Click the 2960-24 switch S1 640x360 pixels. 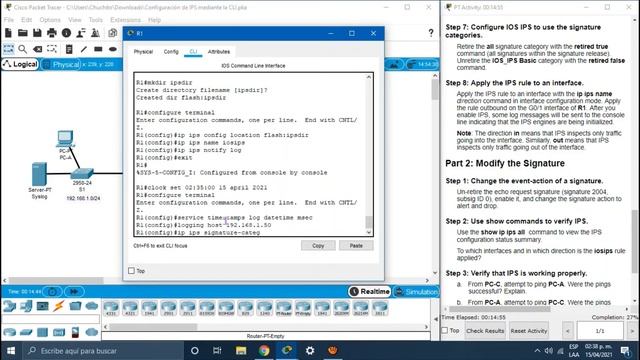tap(82, 174)
